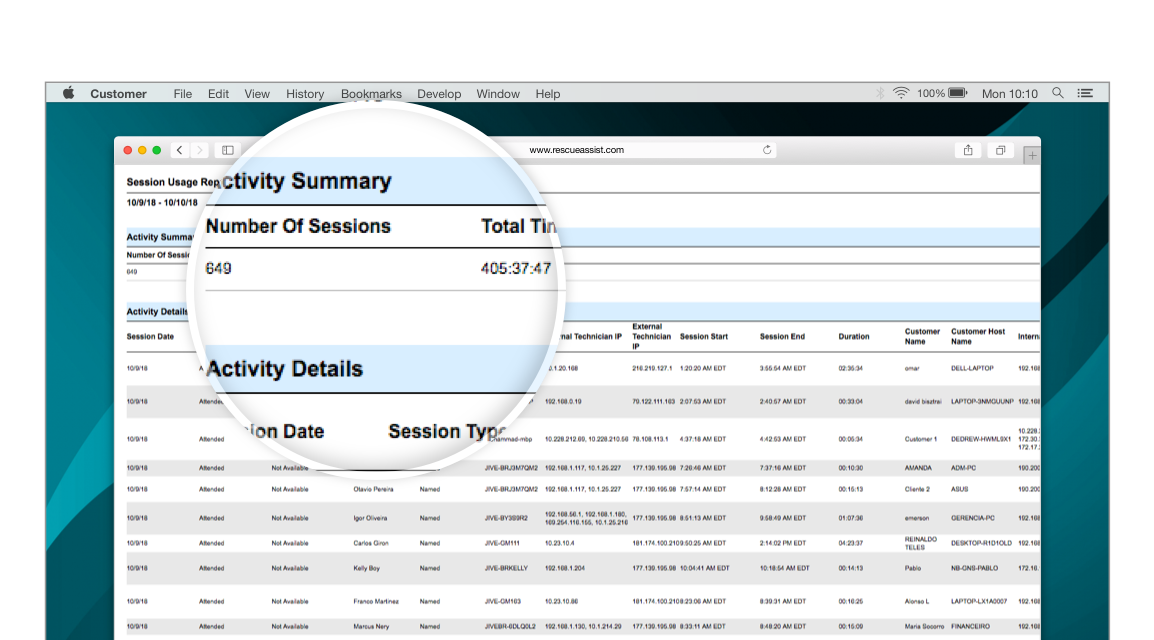Click the battery 100% indicator

point(942,93)
